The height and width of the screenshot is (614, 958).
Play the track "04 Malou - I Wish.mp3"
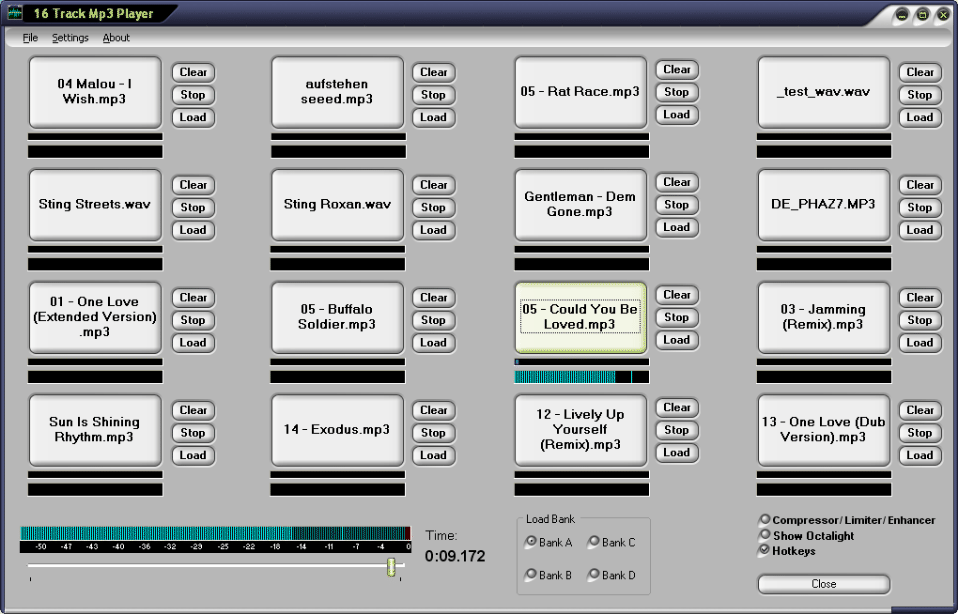tap(94, 91)
